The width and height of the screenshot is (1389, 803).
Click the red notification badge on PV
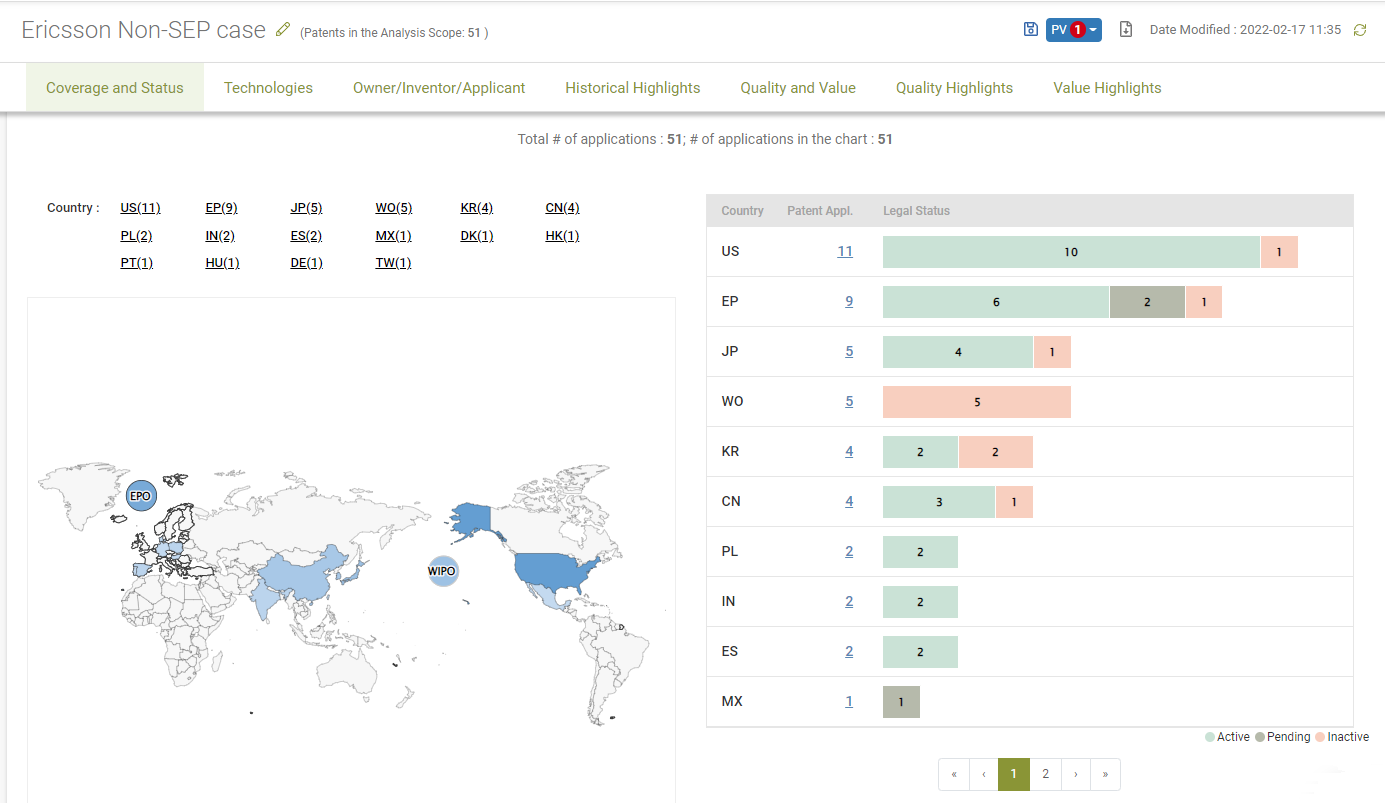1078,30
